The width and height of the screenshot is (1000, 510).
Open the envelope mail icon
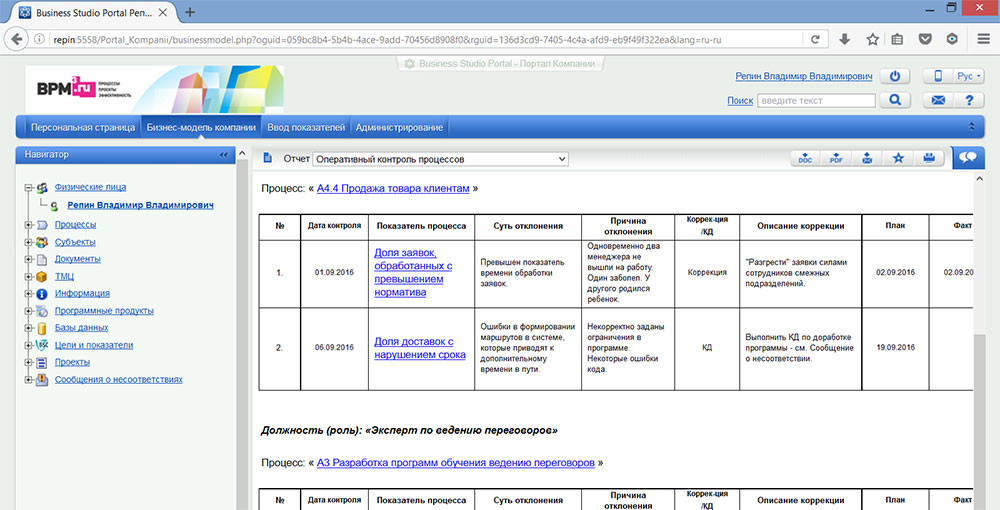[939, 100]
